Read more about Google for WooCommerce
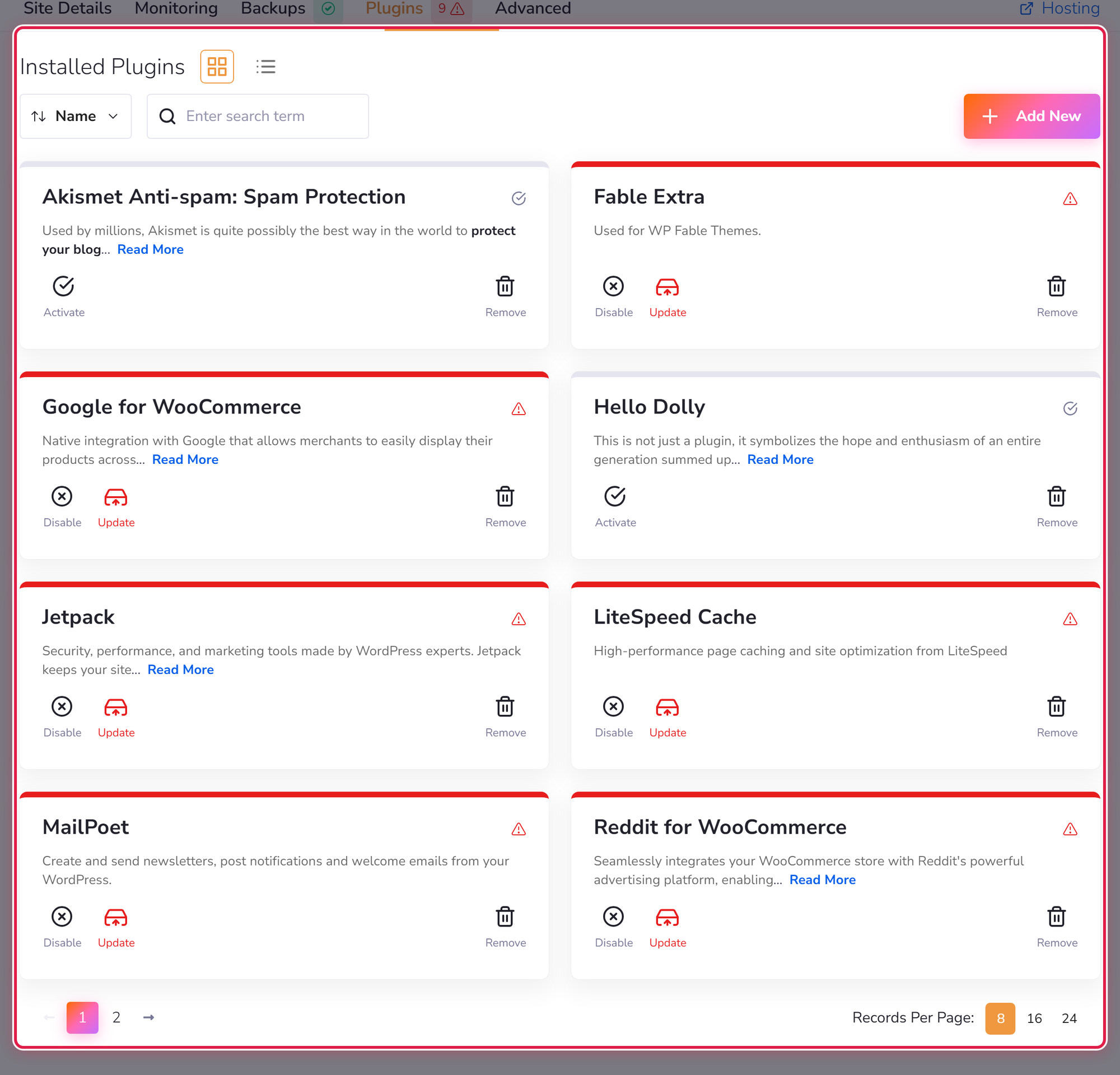 coord(185,459)
